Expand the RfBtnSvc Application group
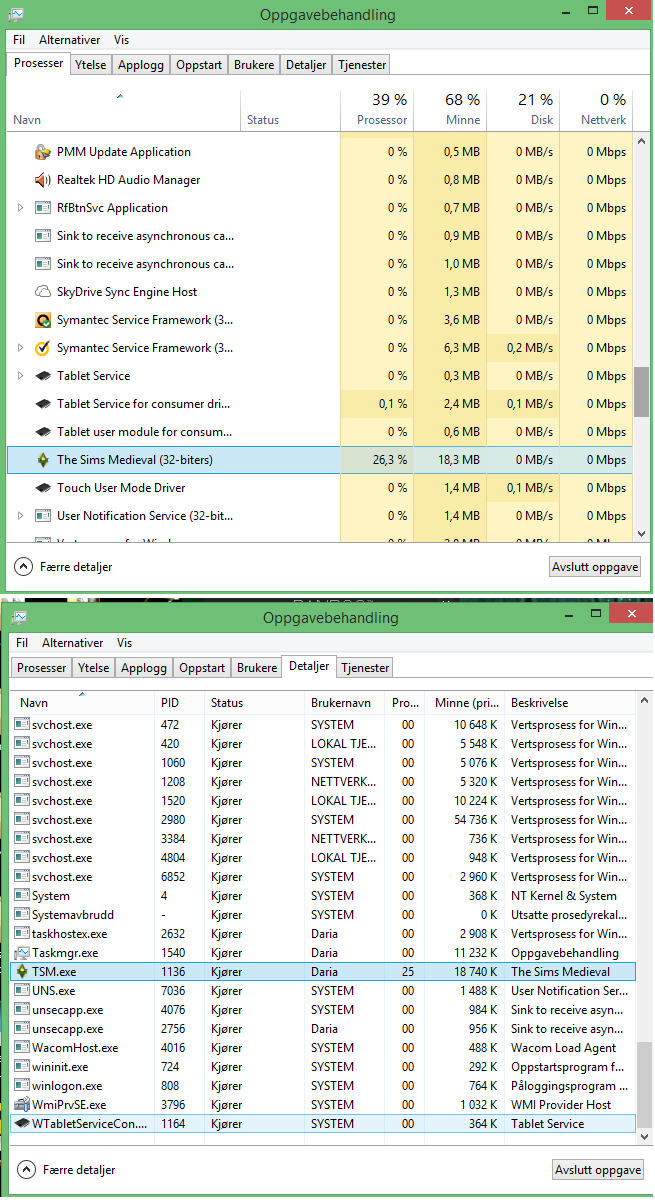Screen dimensions: 655x1200 pyautogui.click(x=20, y=208)
